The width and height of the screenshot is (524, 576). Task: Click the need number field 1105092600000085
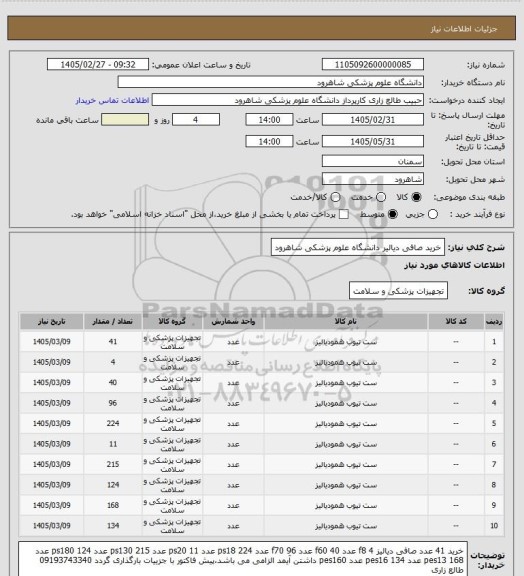[373, 64]
